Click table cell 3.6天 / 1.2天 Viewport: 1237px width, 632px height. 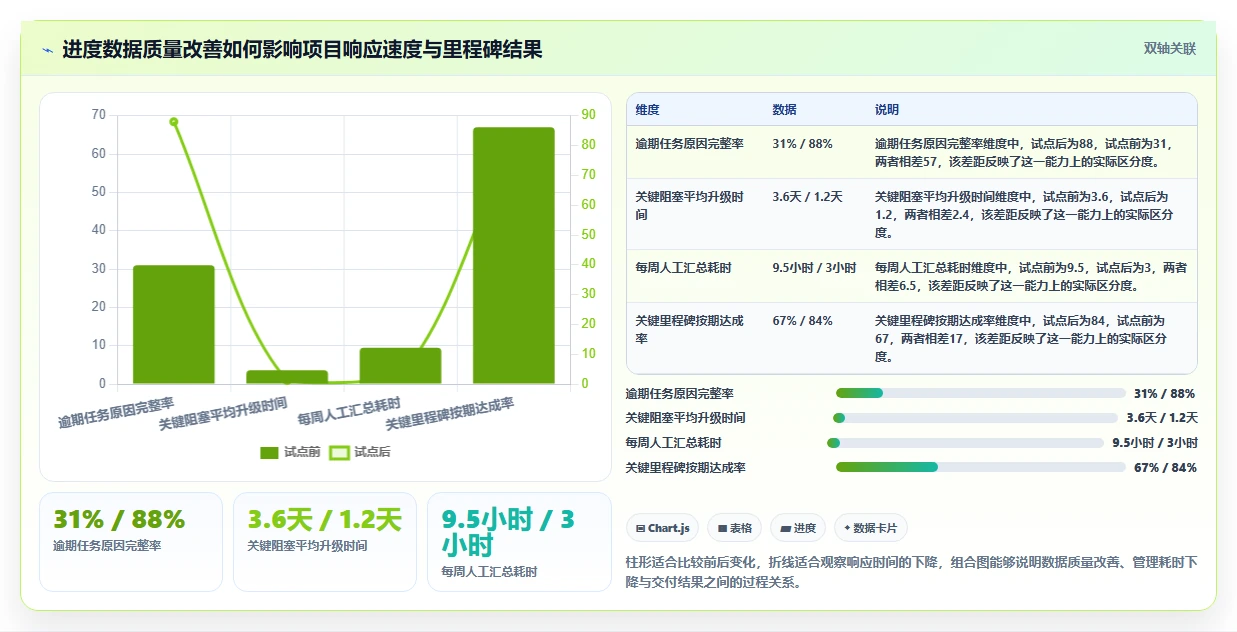[x=808, y=197]
